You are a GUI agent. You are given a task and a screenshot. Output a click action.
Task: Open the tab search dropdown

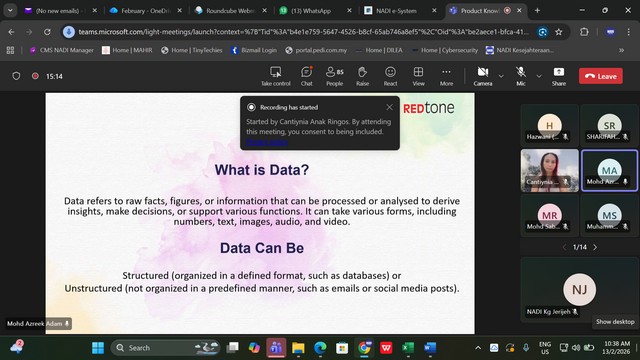click(10, 11)
